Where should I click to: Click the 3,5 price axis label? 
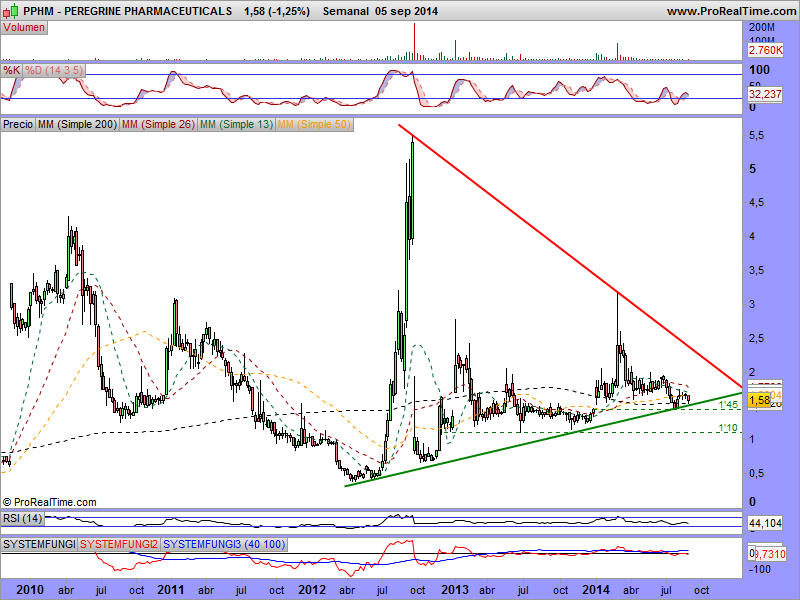pyautogui.click(x=756, y=270)
